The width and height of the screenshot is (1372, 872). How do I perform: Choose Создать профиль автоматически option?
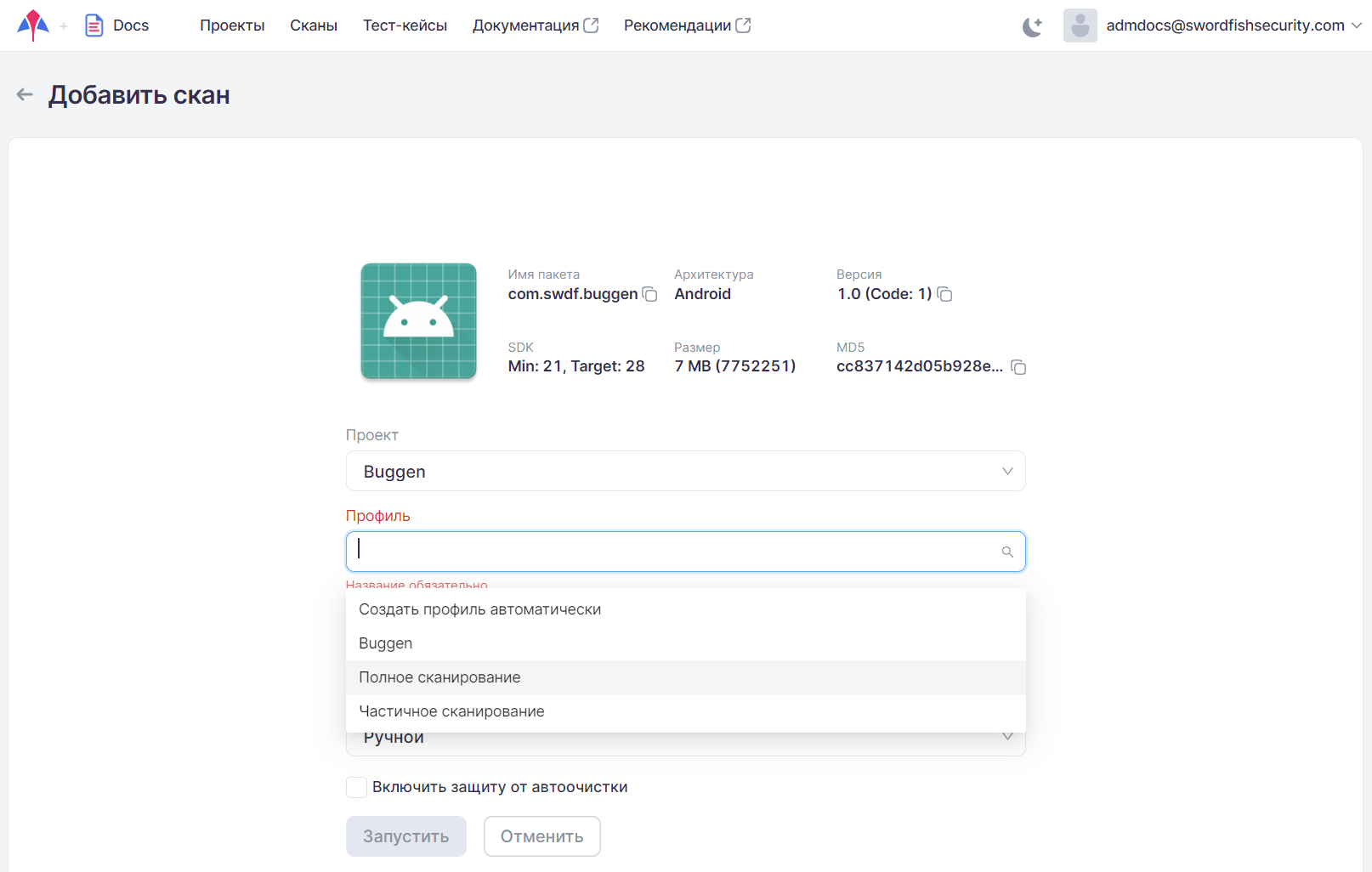(x=479, y=609)
